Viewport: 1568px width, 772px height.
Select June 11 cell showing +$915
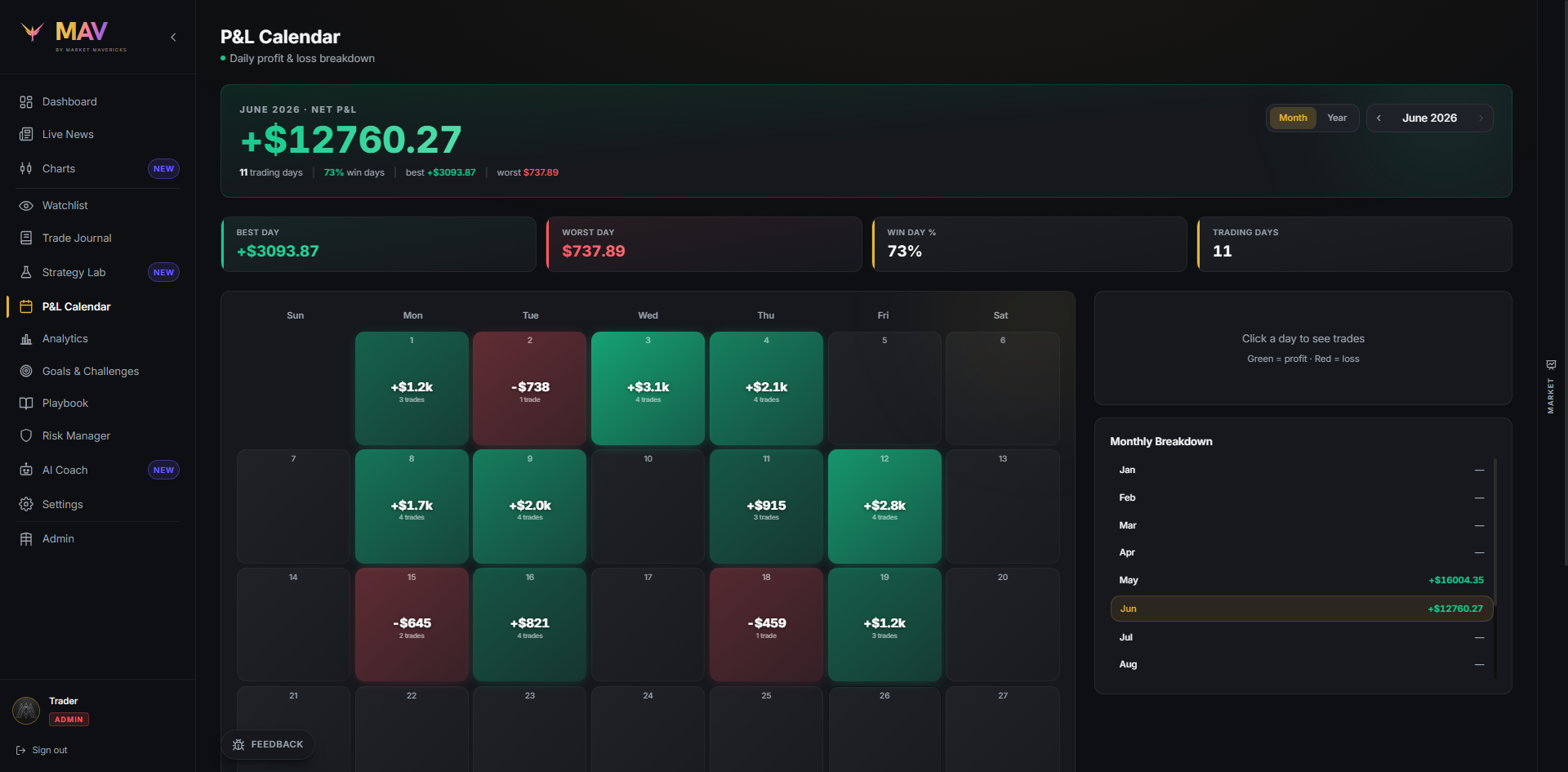tap(766, 506)
